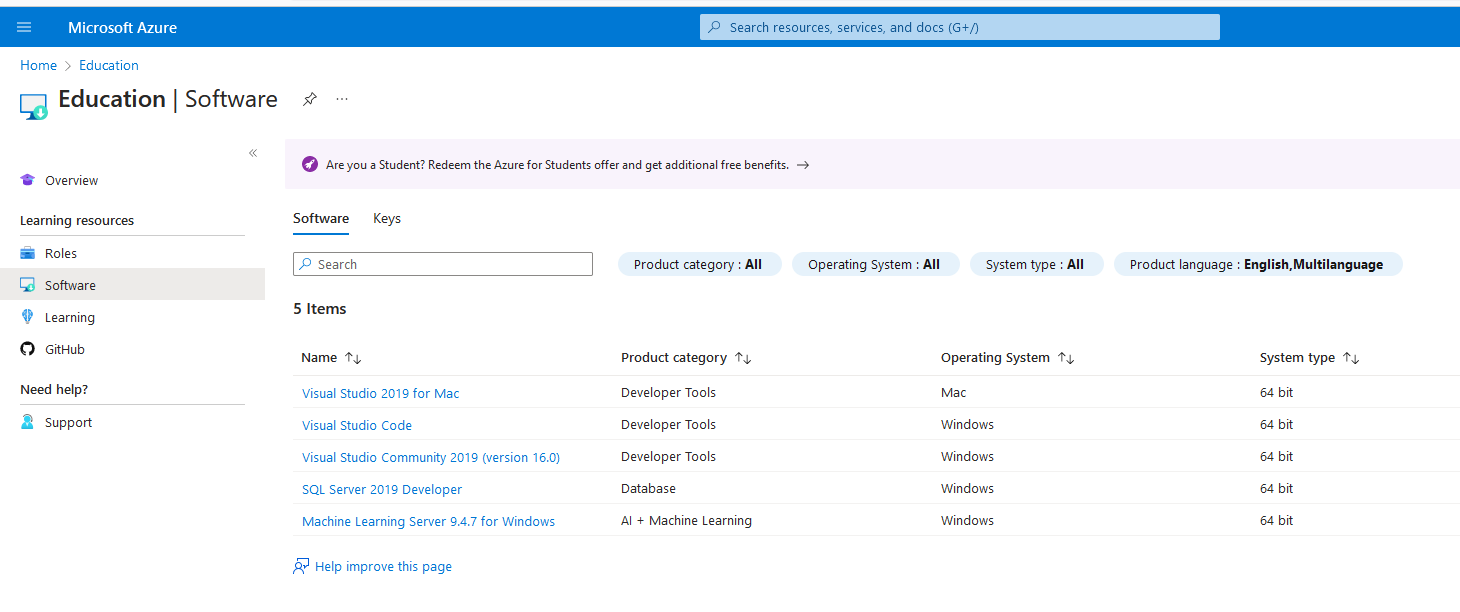Click the Overview graduation cap icon

tap(27, 181)
